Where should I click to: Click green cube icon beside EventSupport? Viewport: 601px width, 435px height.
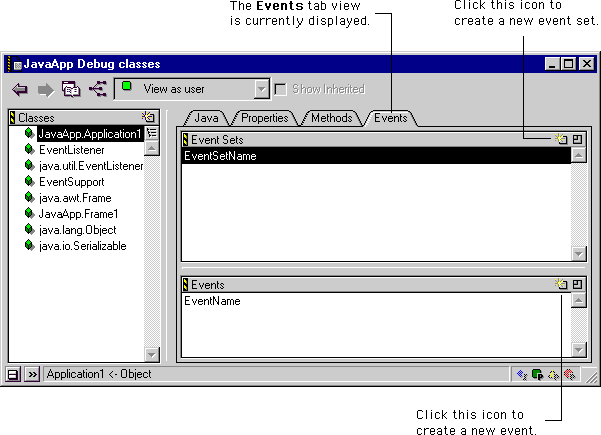pyautogui.click(x=30, y=181)
